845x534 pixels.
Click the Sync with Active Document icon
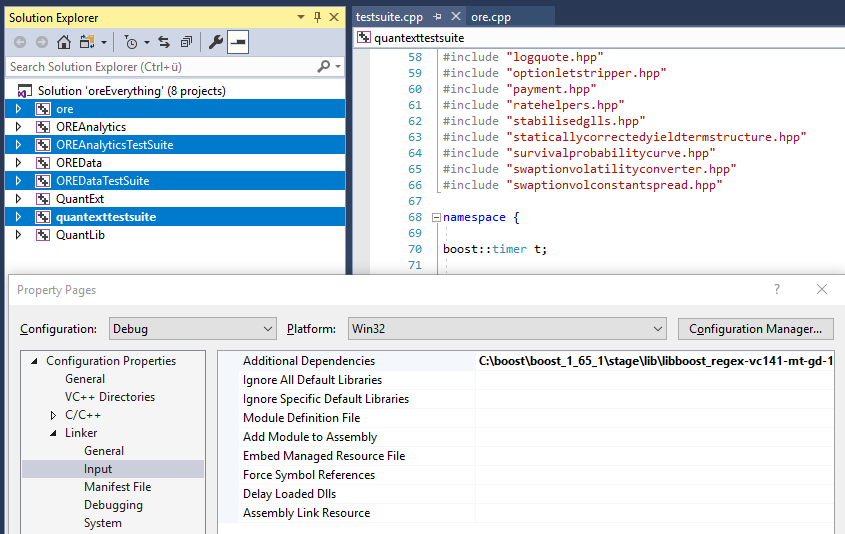click(165, 42)
